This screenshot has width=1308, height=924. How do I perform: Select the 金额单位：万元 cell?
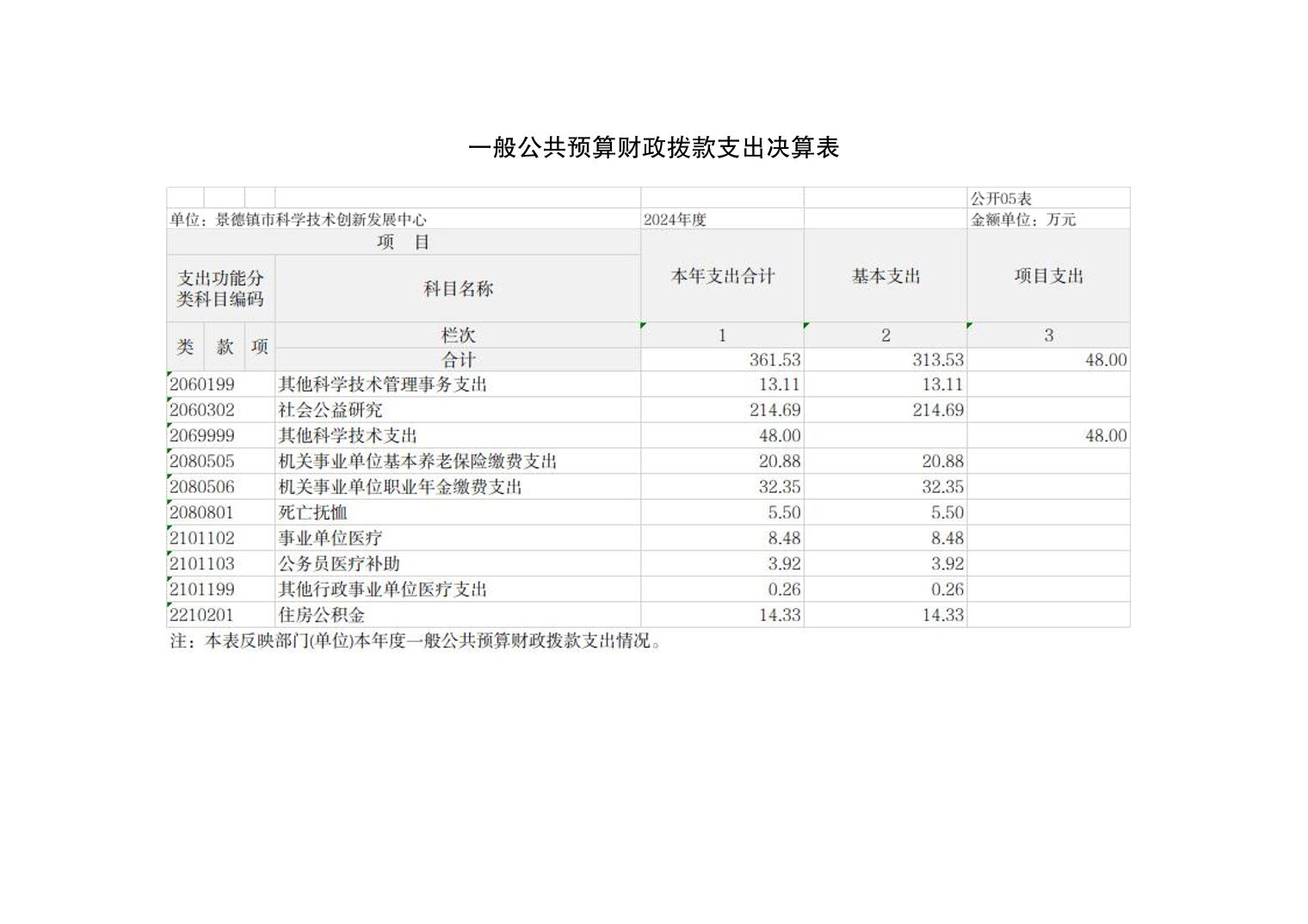pos(1023,219)
